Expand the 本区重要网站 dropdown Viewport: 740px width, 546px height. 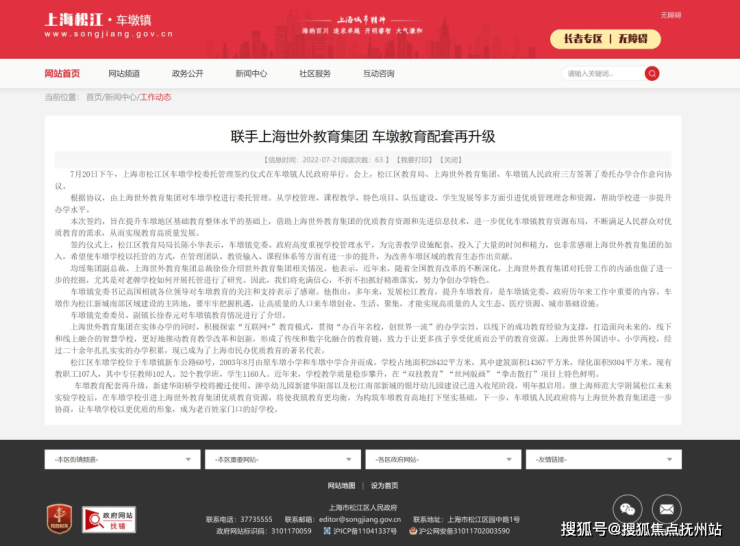coord(283,459)
